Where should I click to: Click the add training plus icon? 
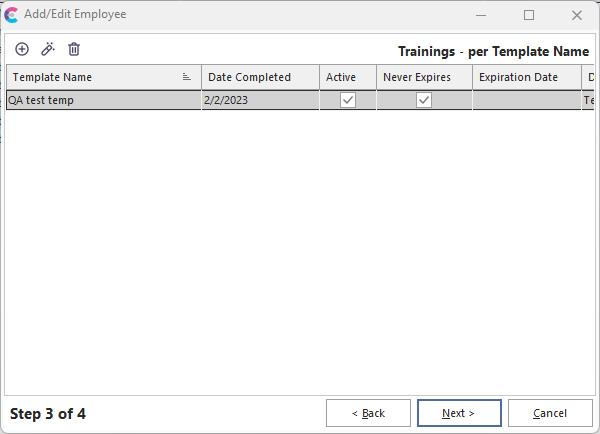click(x=22, y=49)
